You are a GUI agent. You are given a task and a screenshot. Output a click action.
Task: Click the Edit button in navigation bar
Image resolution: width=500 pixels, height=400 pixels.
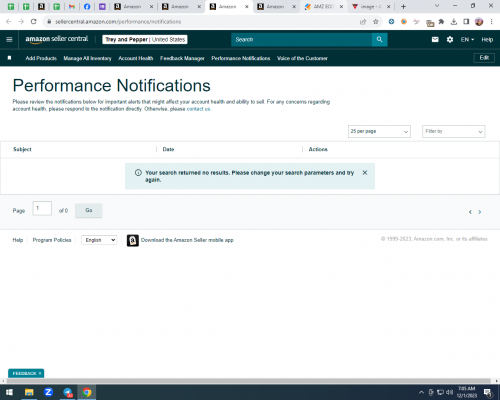coord(484,58)
